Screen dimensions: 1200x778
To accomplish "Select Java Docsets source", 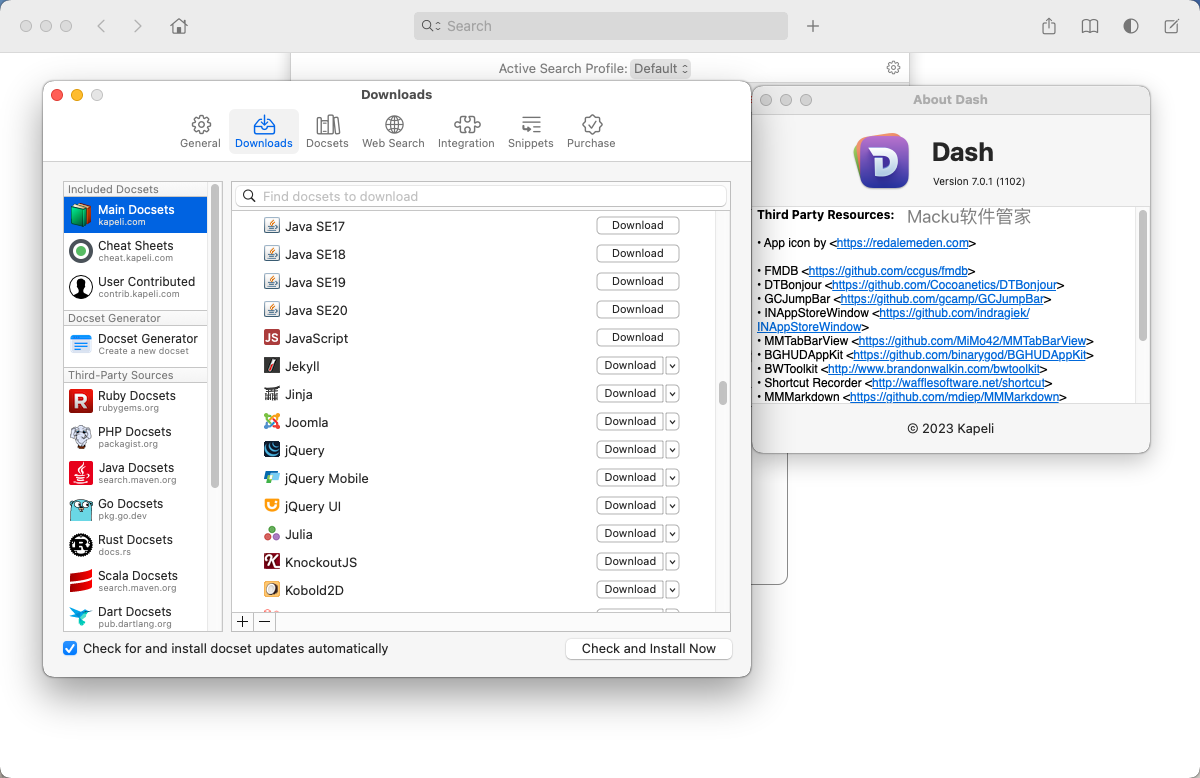I will [135, 473].
